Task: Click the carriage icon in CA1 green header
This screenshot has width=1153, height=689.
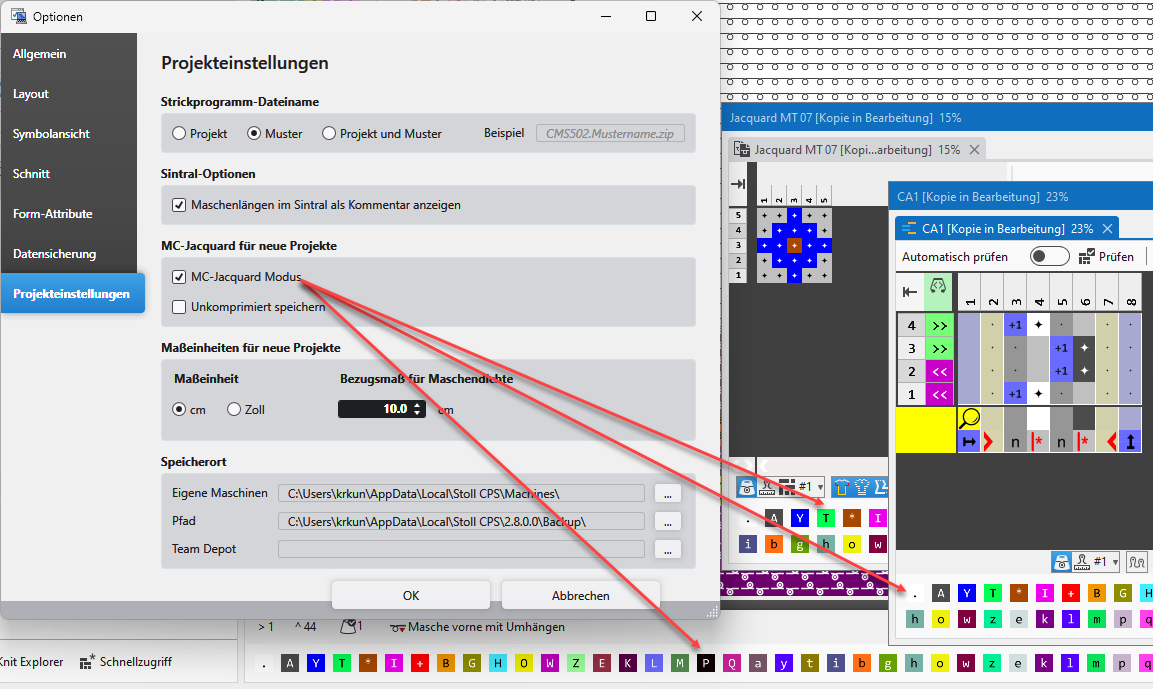Action: pyautogui.click(x=939, y=287)
